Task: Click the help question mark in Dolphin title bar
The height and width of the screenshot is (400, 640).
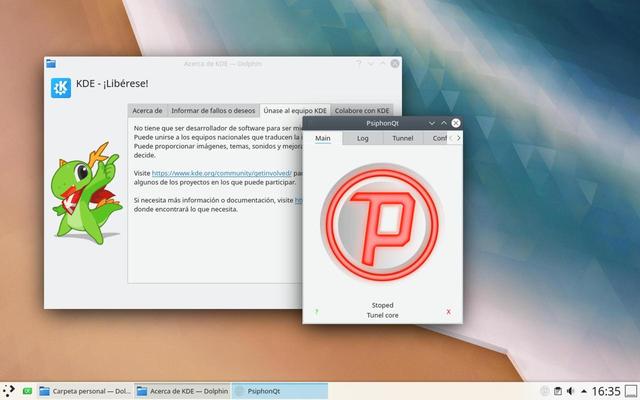Action: coord(358,64)
